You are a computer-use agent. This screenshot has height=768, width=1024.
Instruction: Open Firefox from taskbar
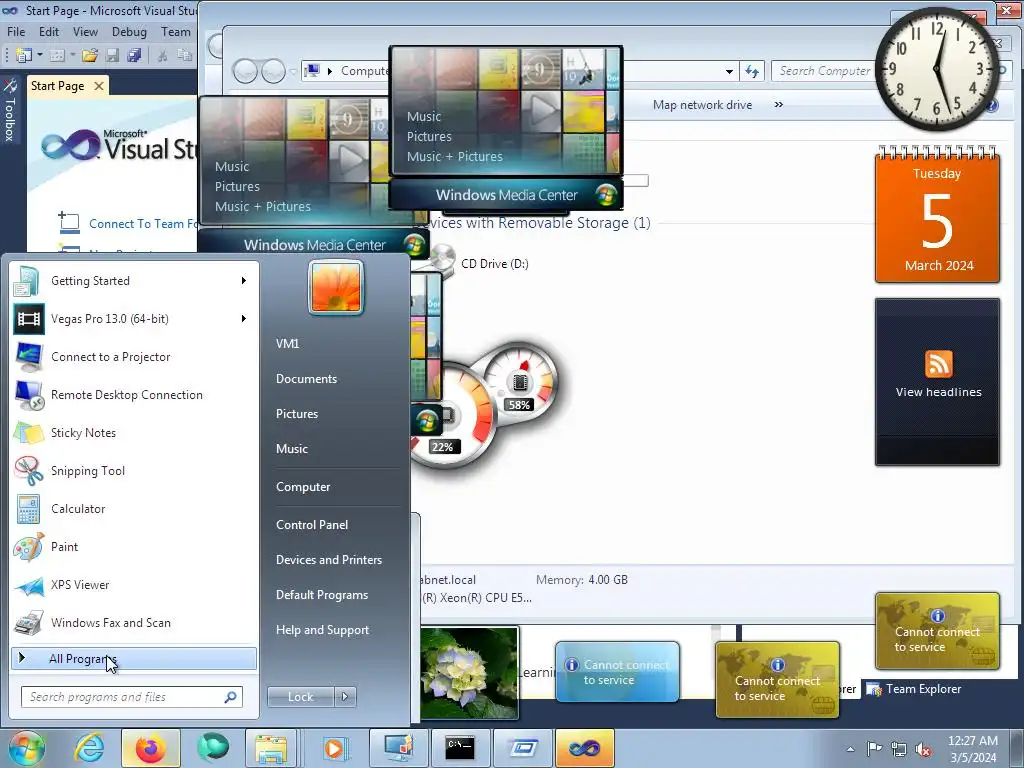150,748
